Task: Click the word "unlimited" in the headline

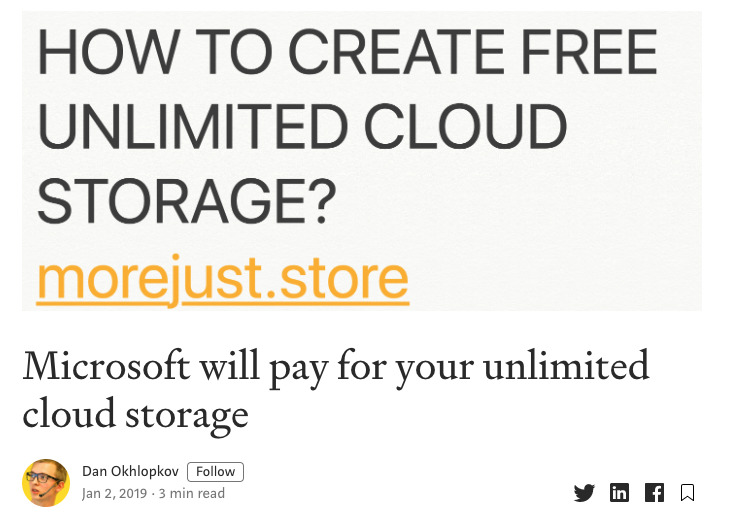Action: point(565,366)
